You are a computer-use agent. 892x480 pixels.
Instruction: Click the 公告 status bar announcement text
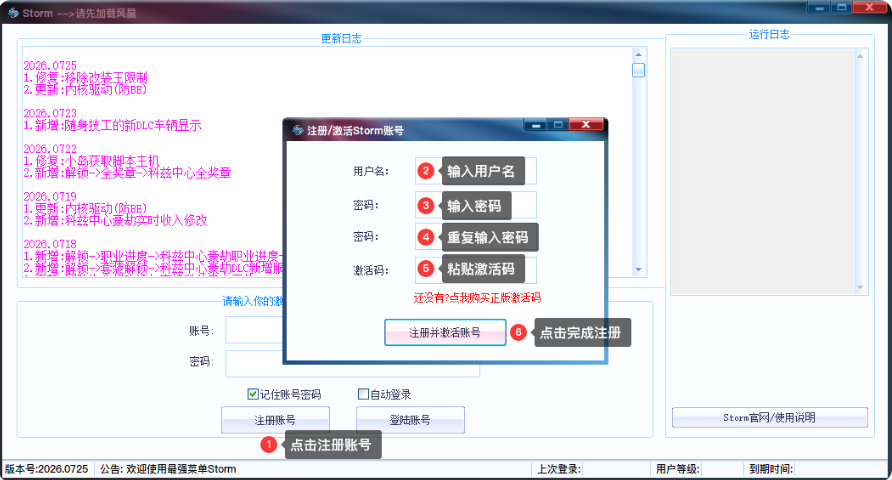168,469
